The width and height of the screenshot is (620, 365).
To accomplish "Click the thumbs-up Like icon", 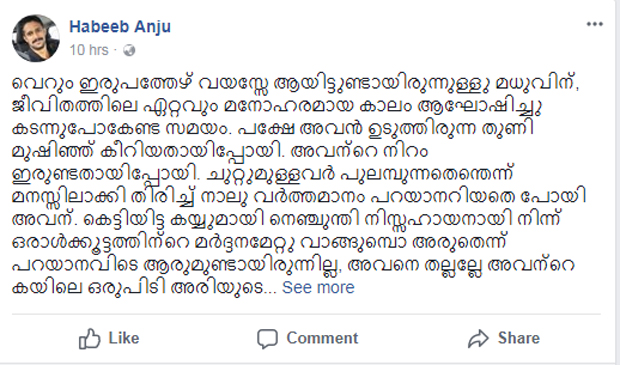I will pyautogui.click(x=89, y=339).
